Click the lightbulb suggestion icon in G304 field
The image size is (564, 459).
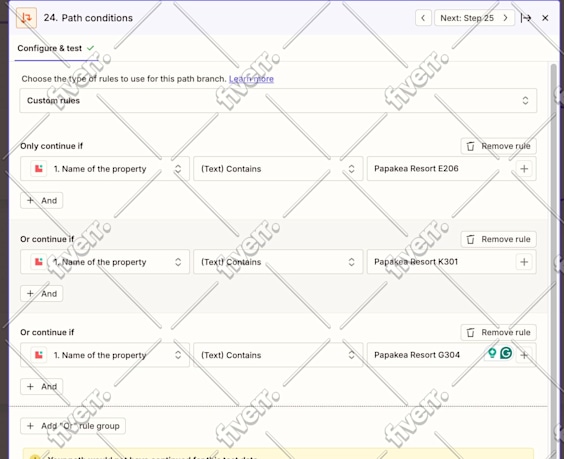click(x=492, y=353)
